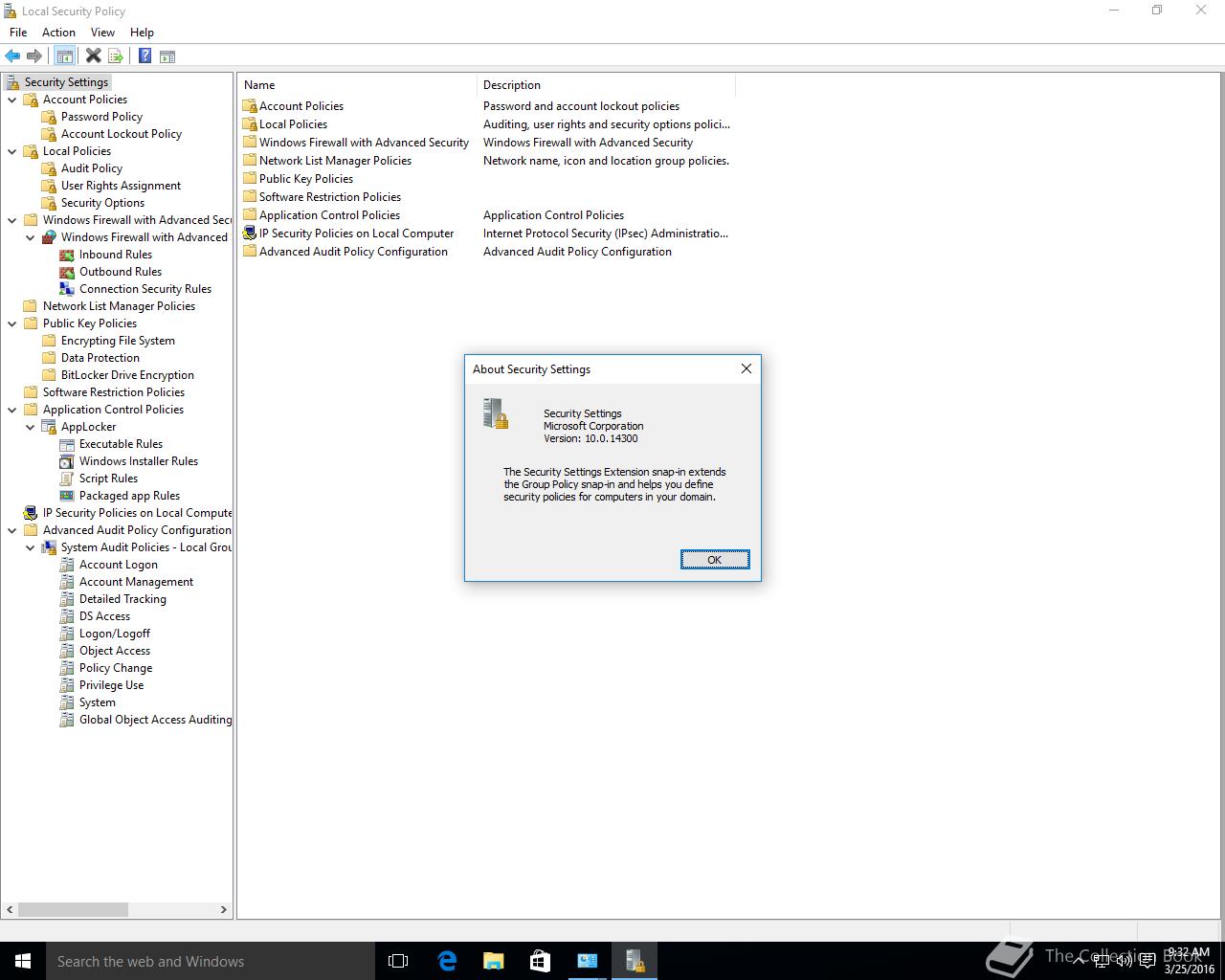Click Packaged app Rules icon in tree

tap(67, 496)
